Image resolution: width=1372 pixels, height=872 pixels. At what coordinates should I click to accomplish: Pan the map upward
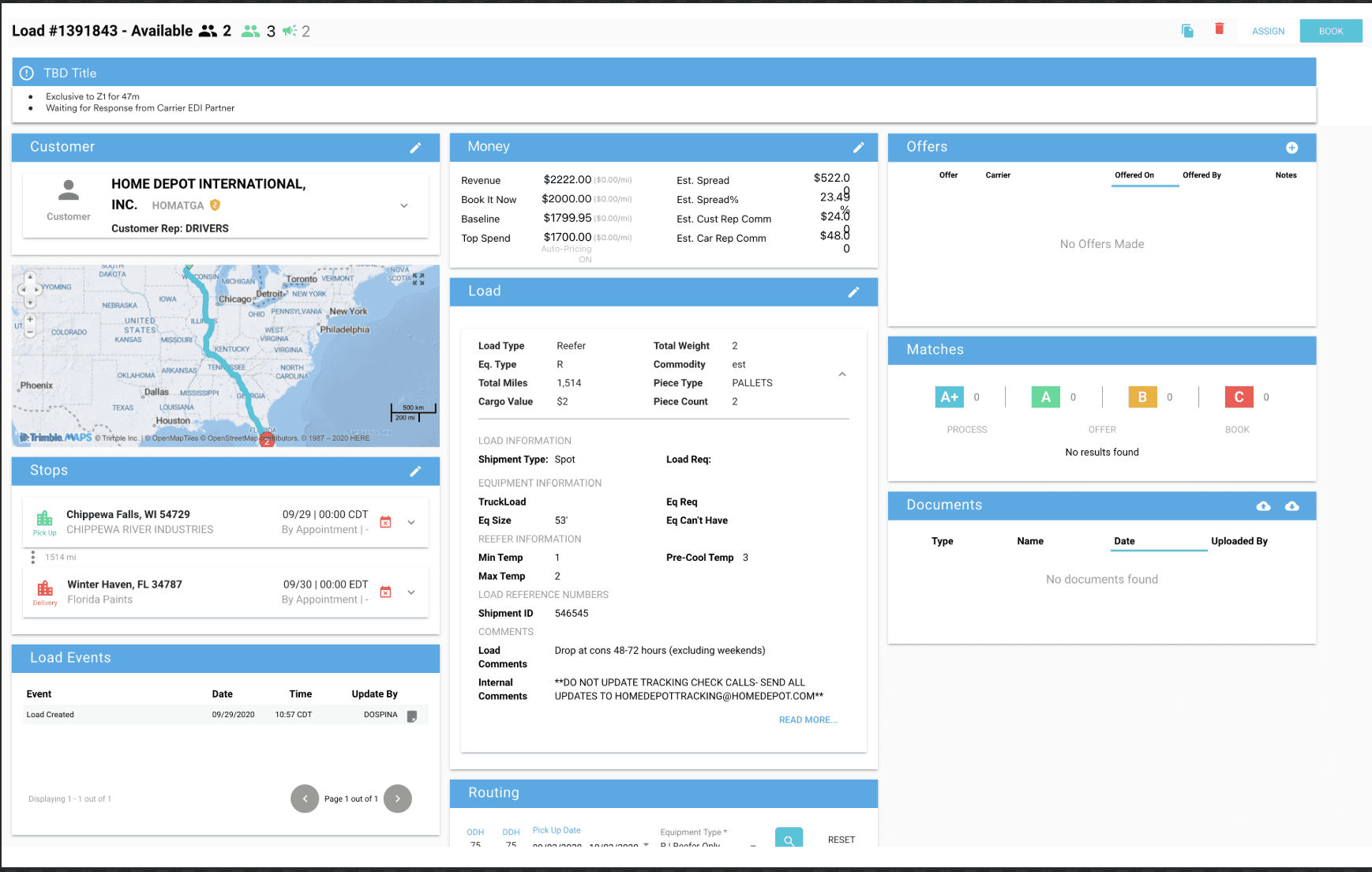30,277
